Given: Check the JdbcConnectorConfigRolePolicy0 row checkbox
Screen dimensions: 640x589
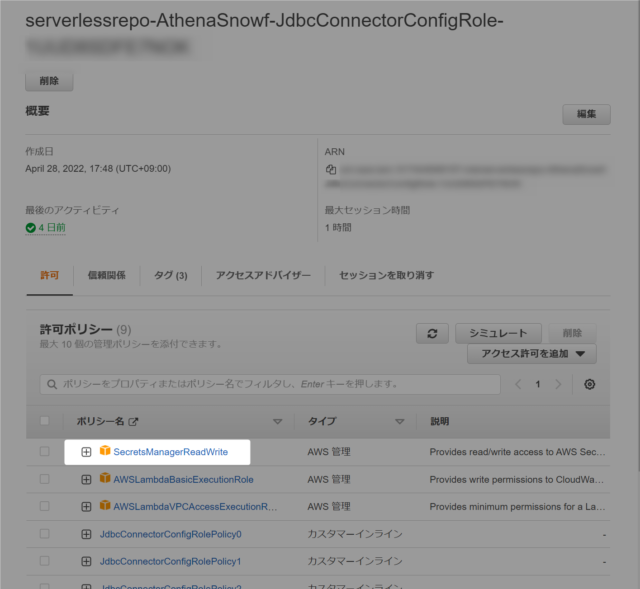Looking at the screenshot, I should coord(44,534).
